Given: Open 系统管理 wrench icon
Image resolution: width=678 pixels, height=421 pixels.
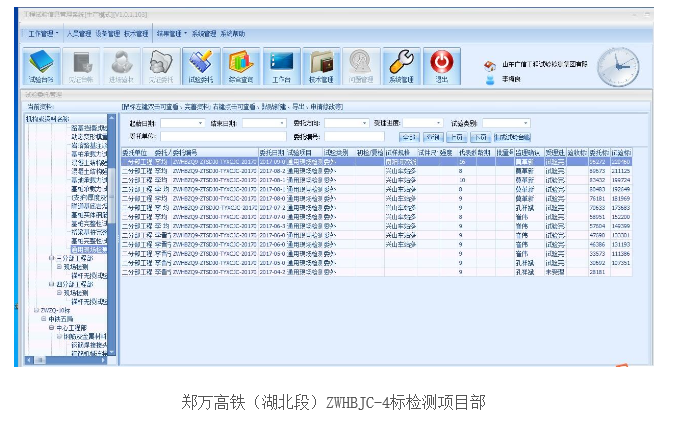Looking at the screenshot, I should 400,64.
